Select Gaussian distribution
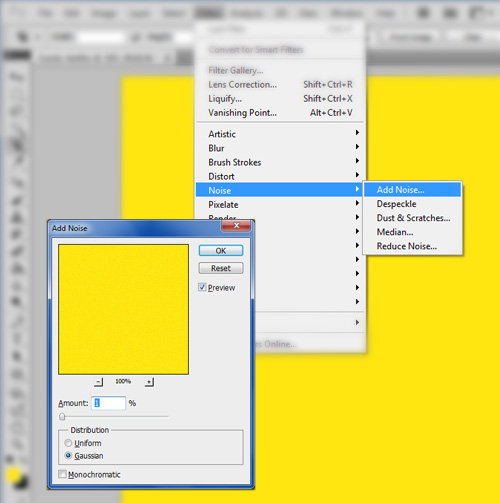The height and width of the screenshot is (503, 500). pyautogui.click(x=68, y=456)
